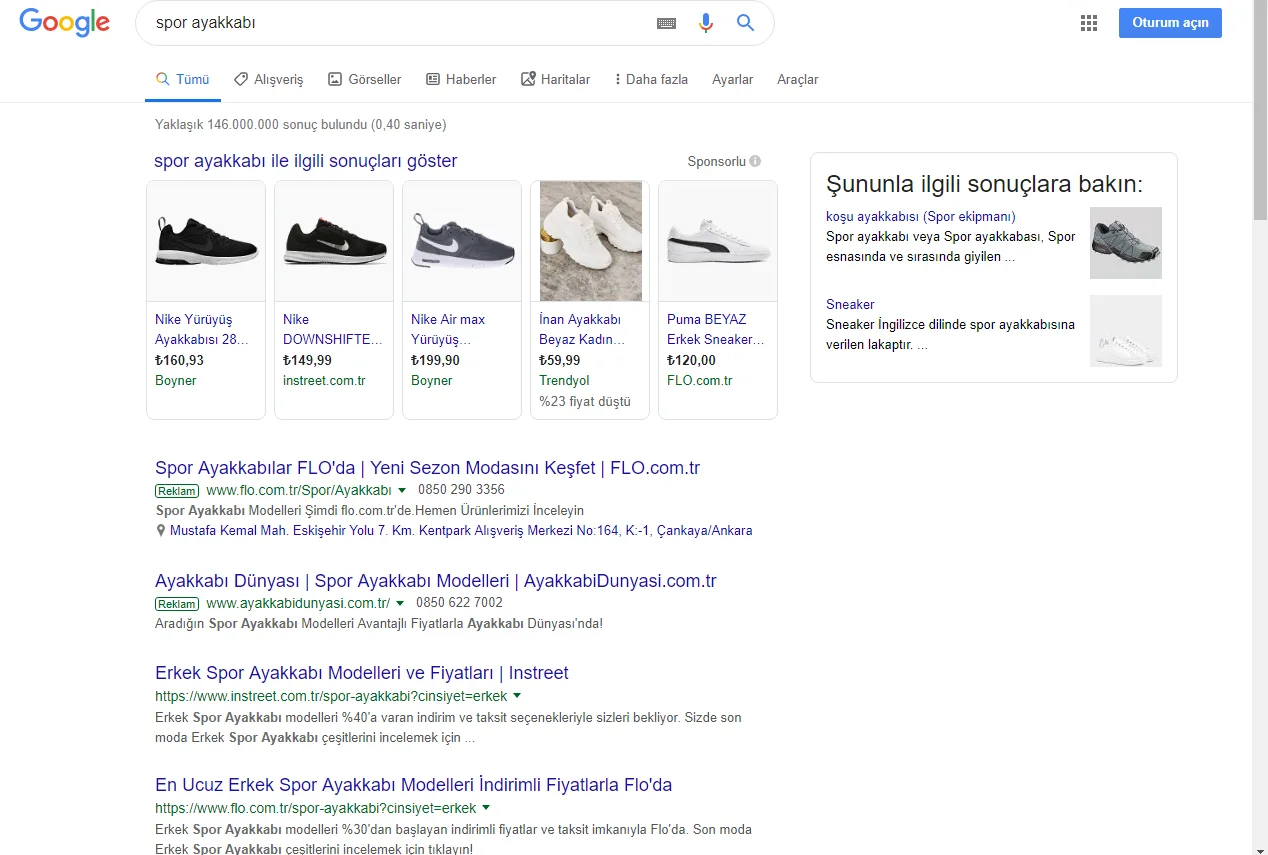
Task: Click the Boyner seller under Nike Air max
Action: (431, 381)
